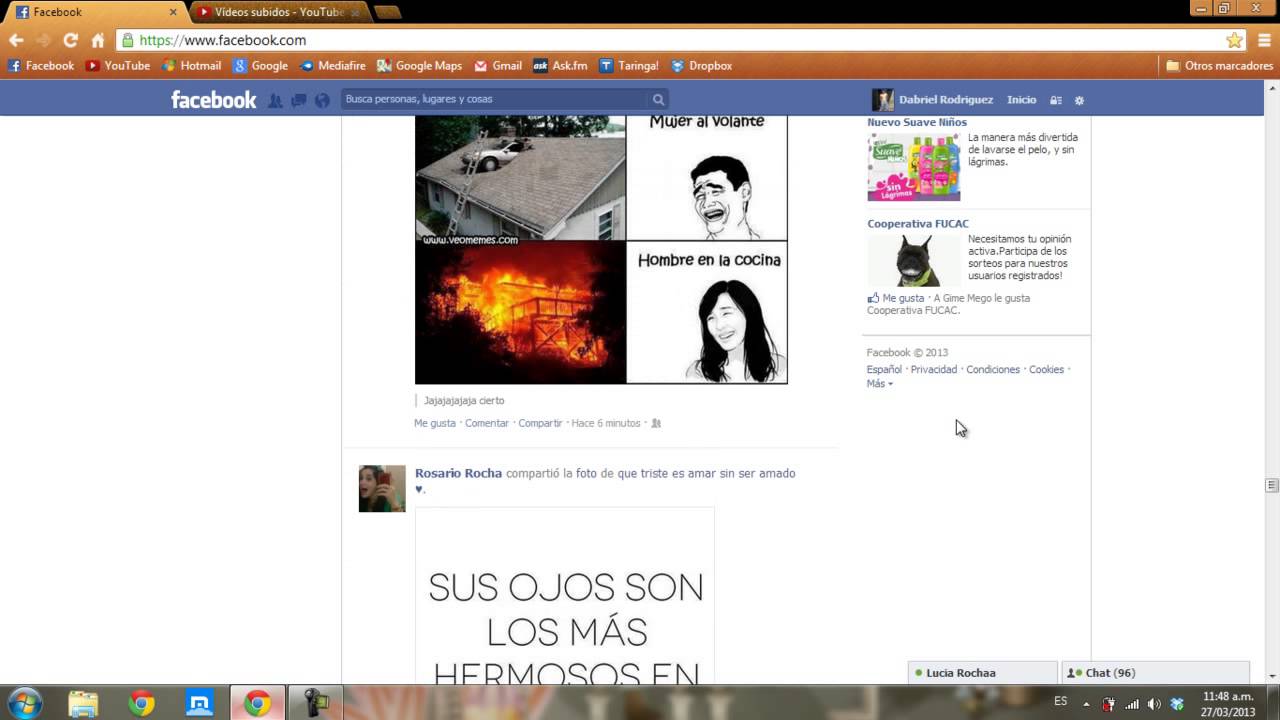Click the FUCAC dog ad image
This screenshot has height=720, width=1280.
[x=914, y=260]
